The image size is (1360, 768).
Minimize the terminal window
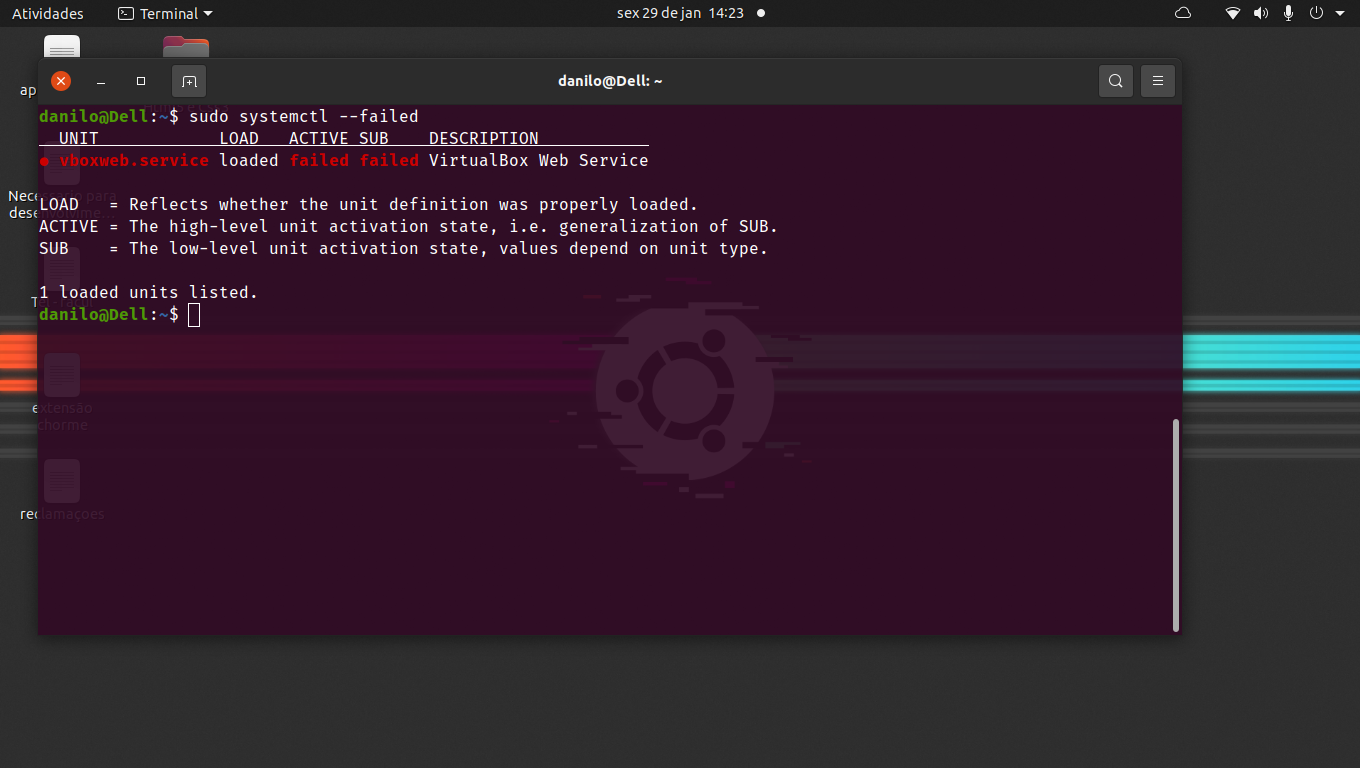(101, 81)
